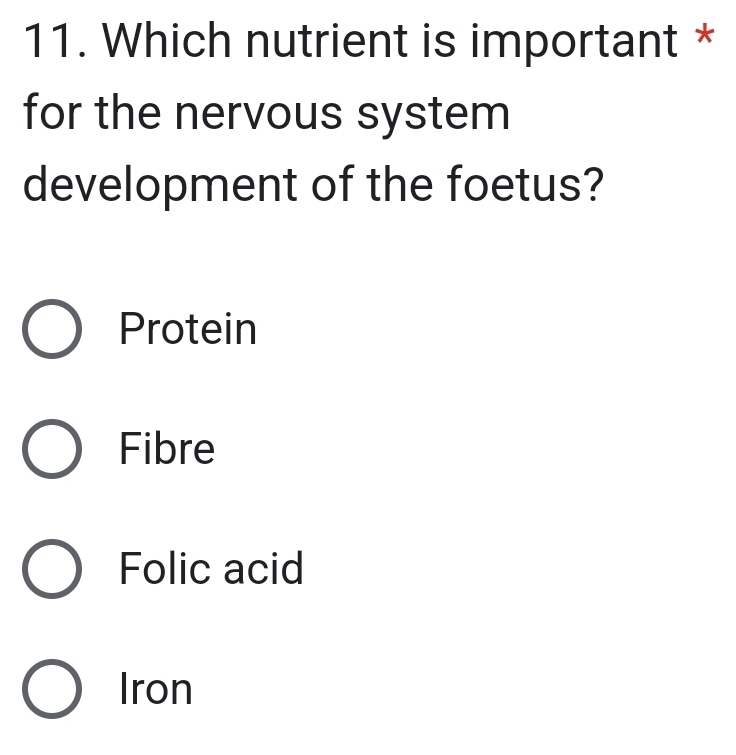Screen dimensions: 736x755
Task: Select the Protein radio button
Action: click(52, 330)
